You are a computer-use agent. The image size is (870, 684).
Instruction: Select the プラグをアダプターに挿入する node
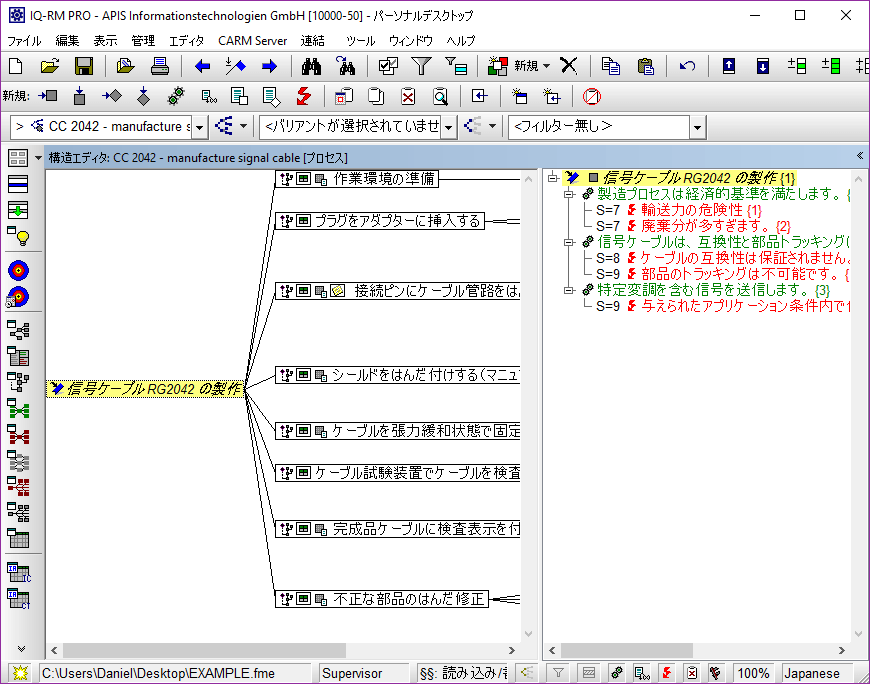pyautogui.click(x=380, y=221)
